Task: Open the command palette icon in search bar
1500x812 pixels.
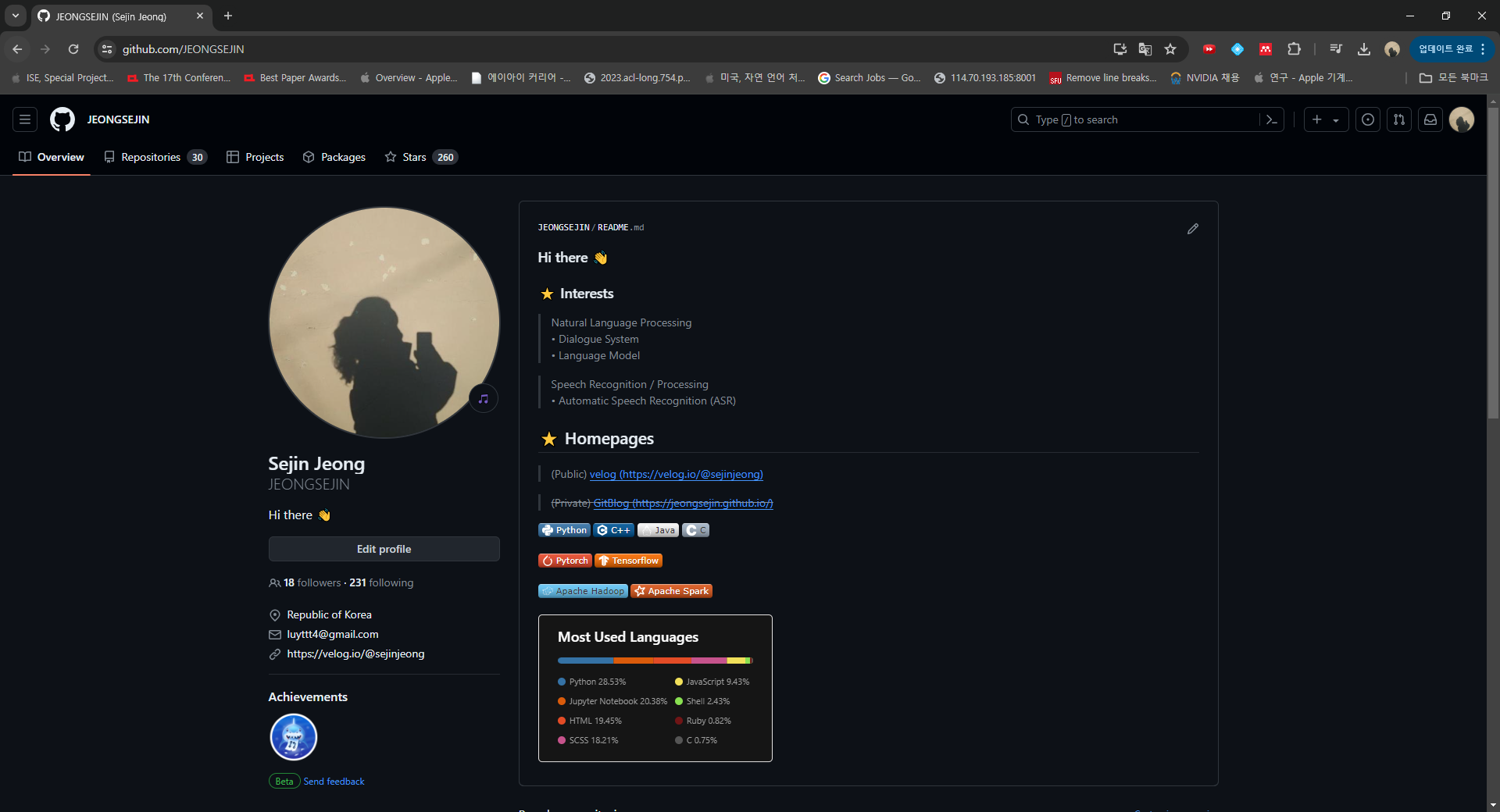Action: click(x=1272, y=119)
